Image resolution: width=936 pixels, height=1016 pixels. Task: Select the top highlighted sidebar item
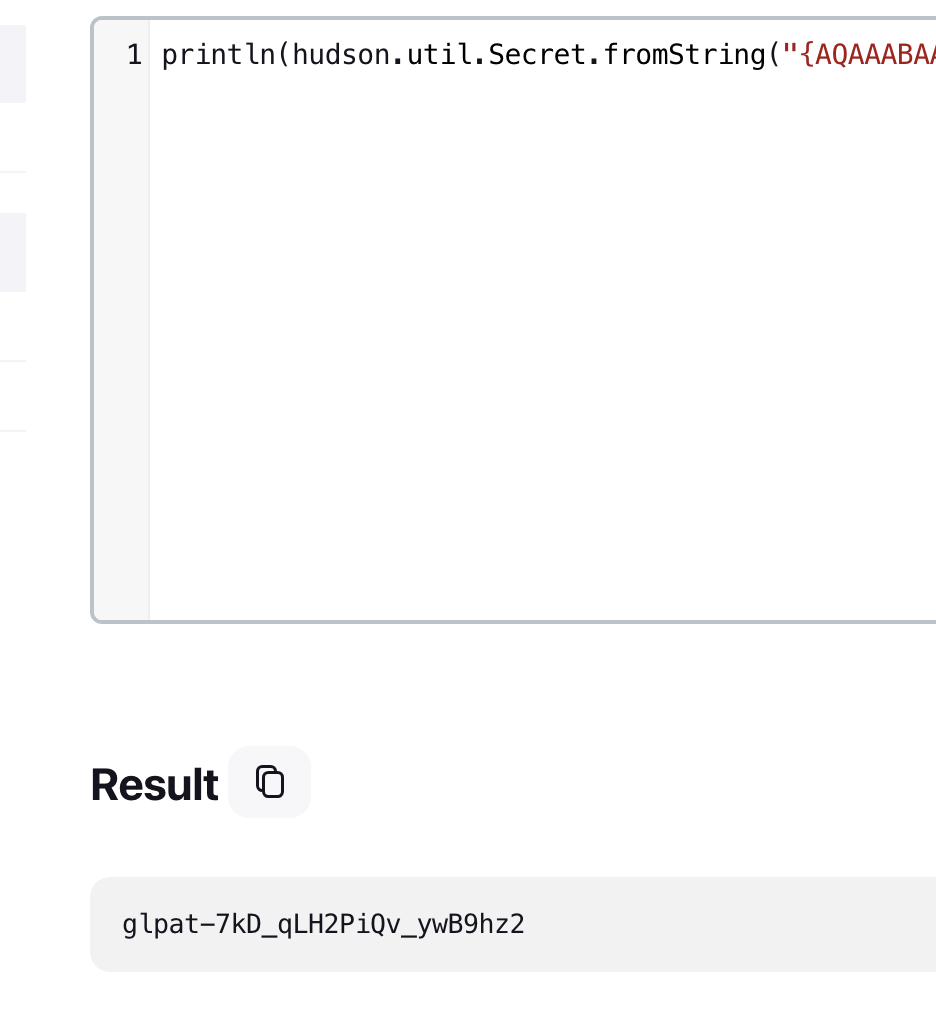coord(13,64)
